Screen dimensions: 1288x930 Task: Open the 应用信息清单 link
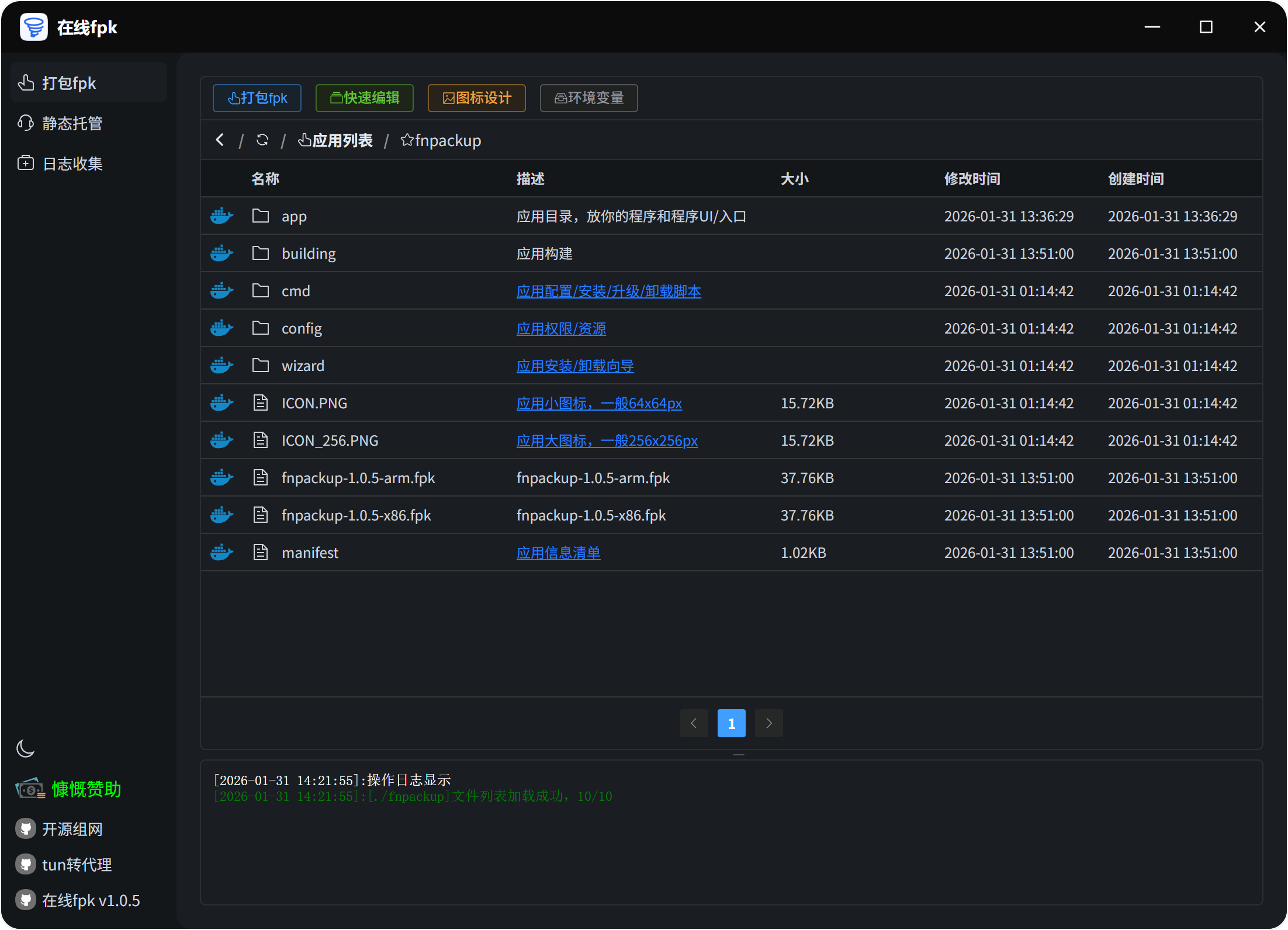coord(558,553)
